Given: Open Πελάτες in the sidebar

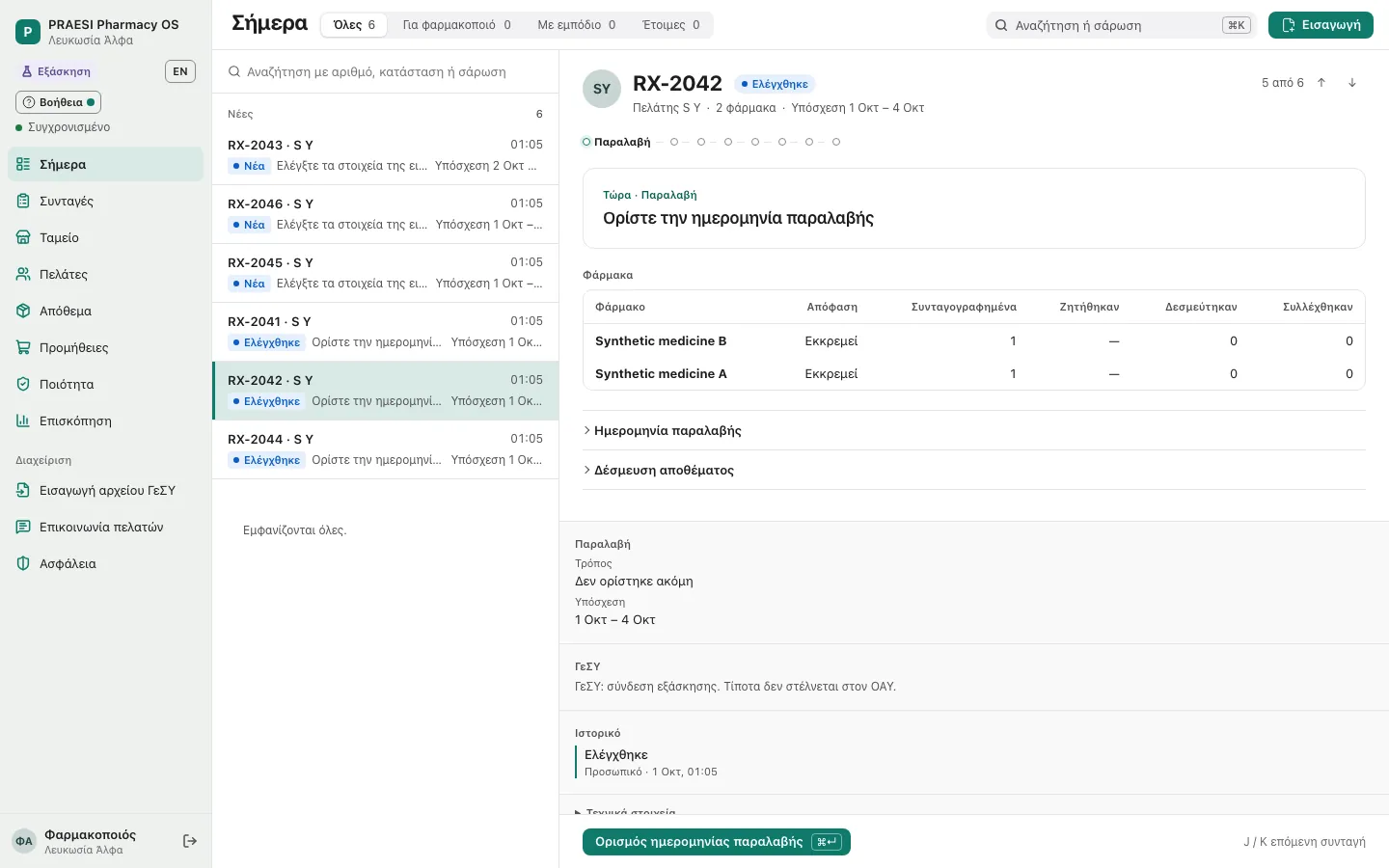Looking at the screenshot, I should [106, 274].
